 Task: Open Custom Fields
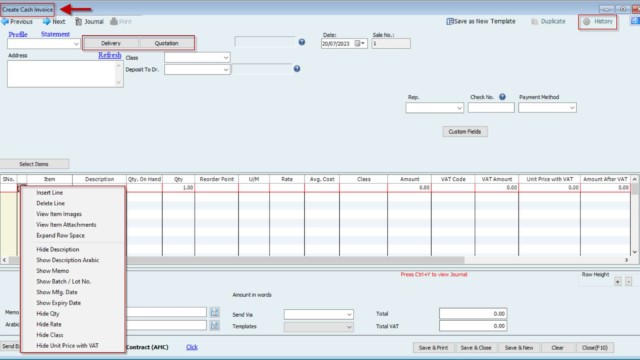pos(465,132)
